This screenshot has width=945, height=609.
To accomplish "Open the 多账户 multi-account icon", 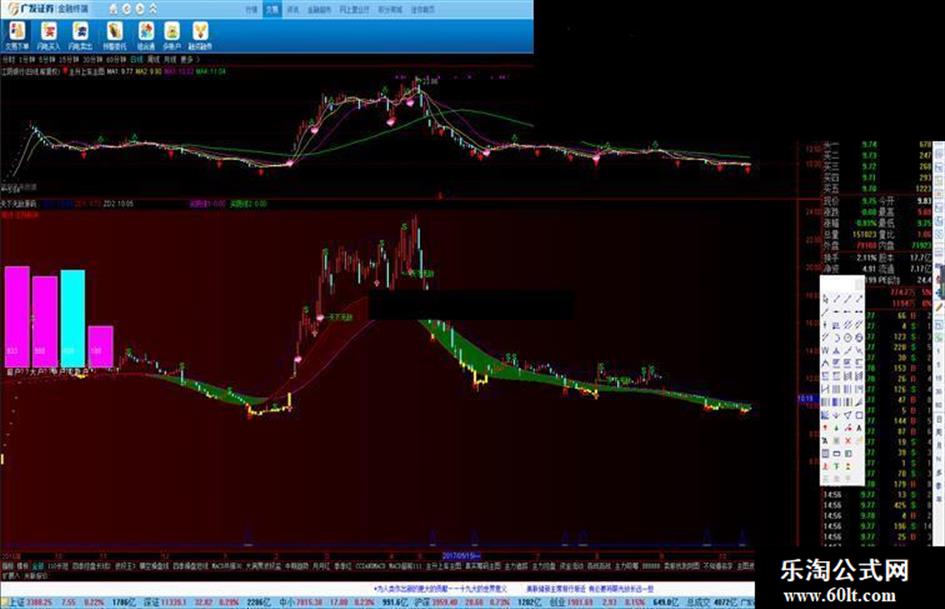I will tap(172, 36).
